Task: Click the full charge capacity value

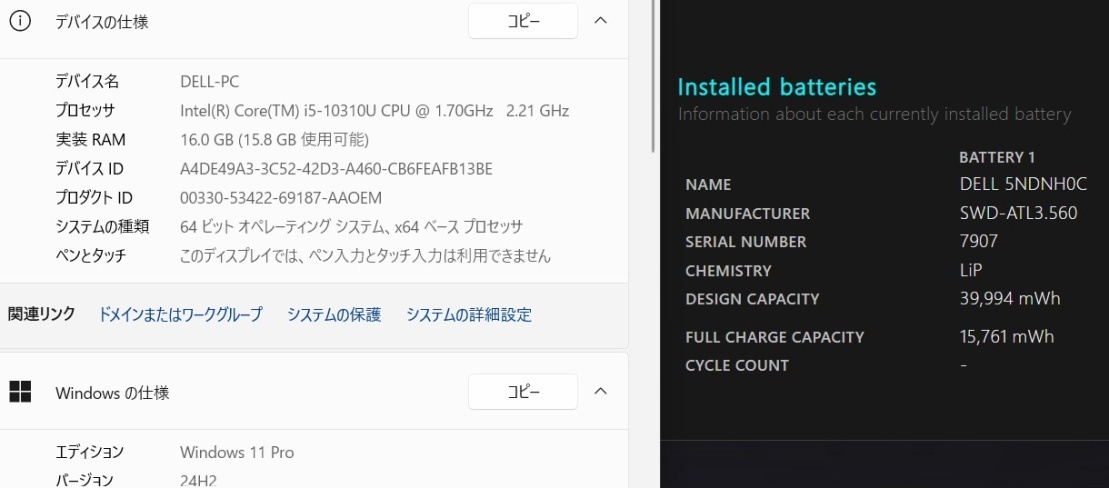Action: click(x=1006, y=337)
